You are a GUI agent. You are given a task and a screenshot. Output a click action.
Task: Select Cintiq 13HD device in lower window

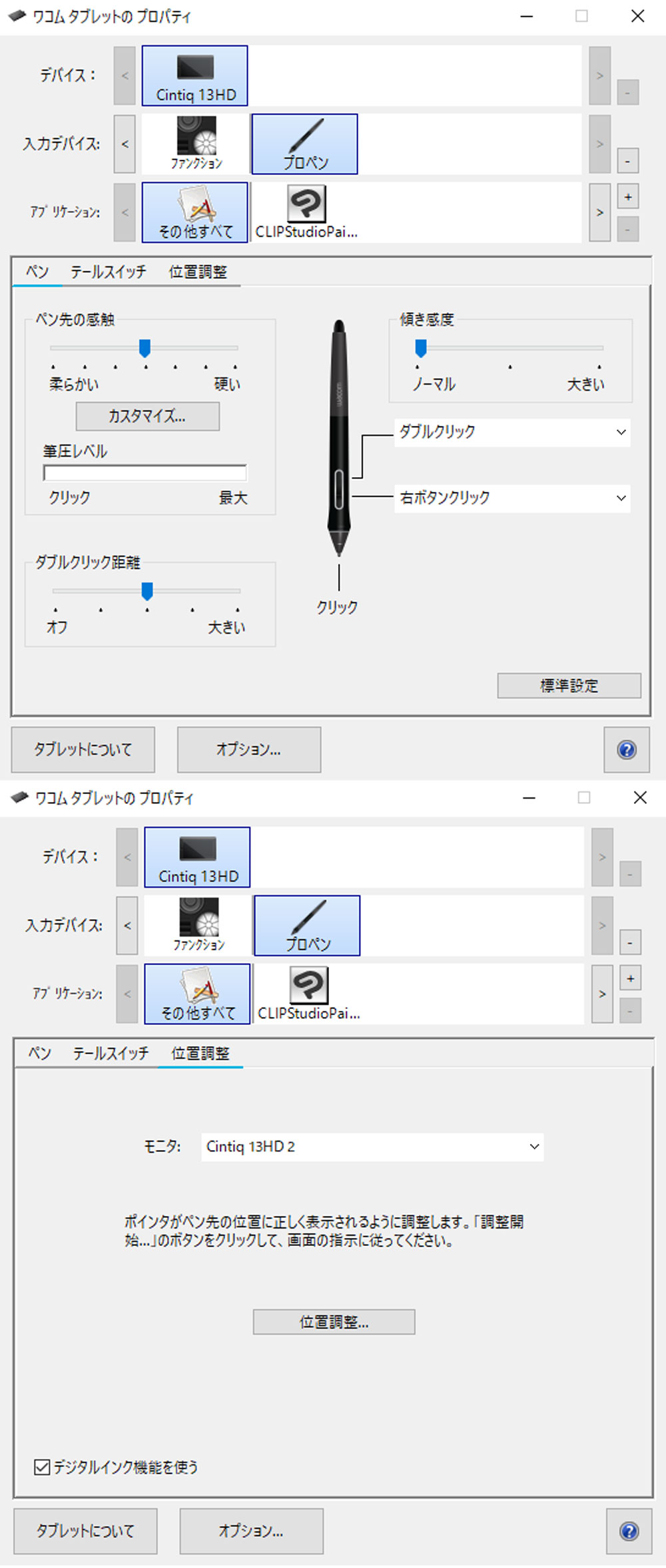tap(197, 857)
